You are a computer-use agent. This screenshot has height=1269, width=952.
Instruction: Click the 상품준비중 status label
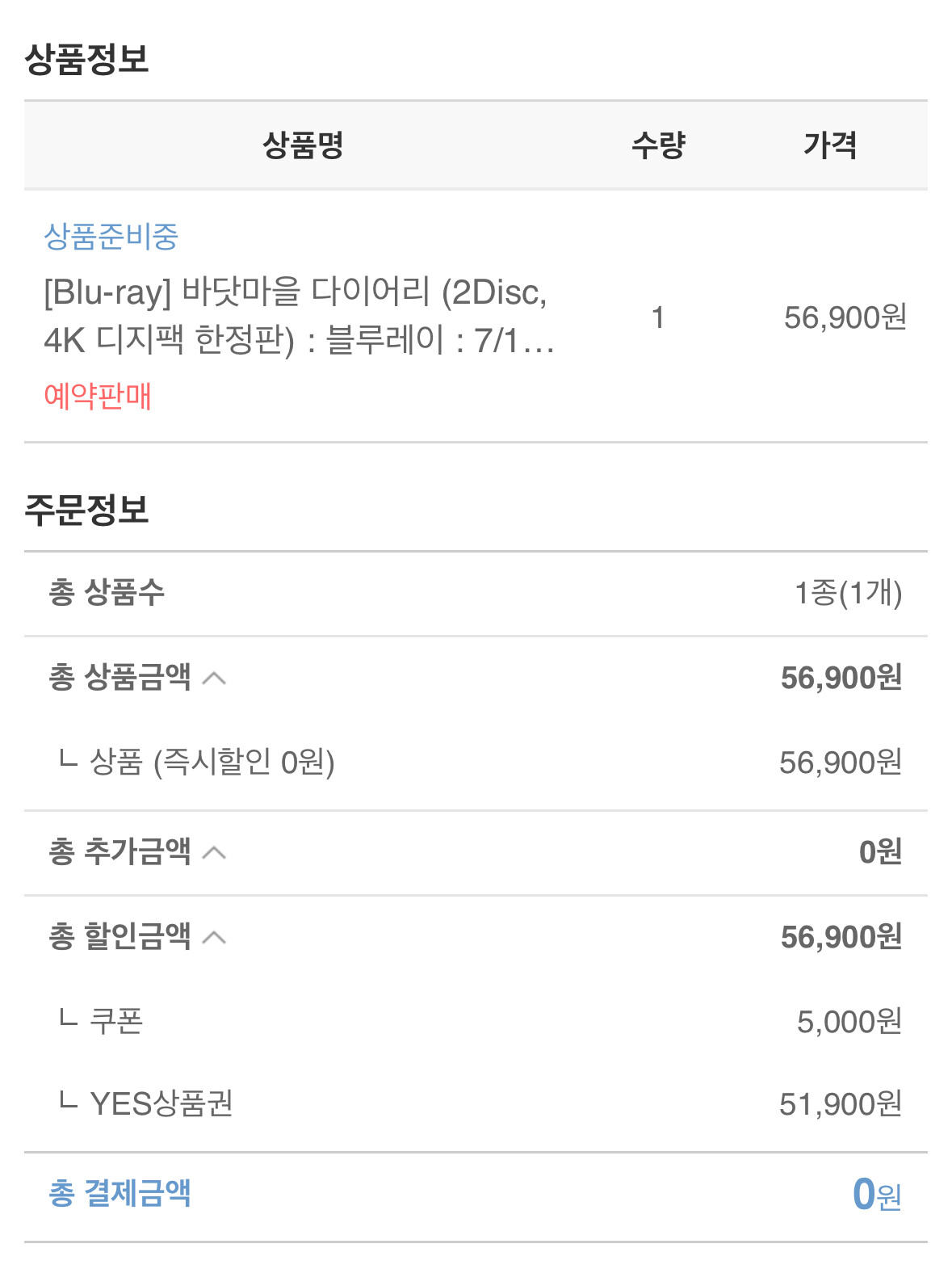coord(111,237)
